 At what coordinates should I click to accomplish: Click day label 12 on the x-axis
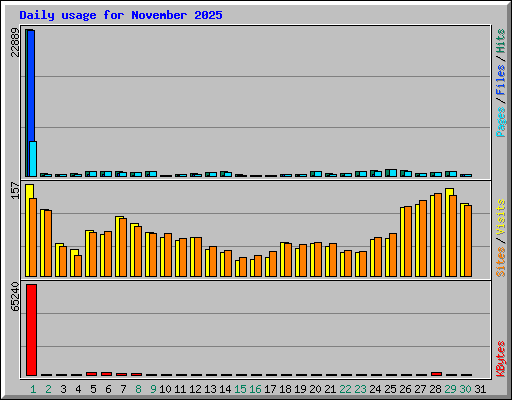pyautogui.click(x=195, y=389)
